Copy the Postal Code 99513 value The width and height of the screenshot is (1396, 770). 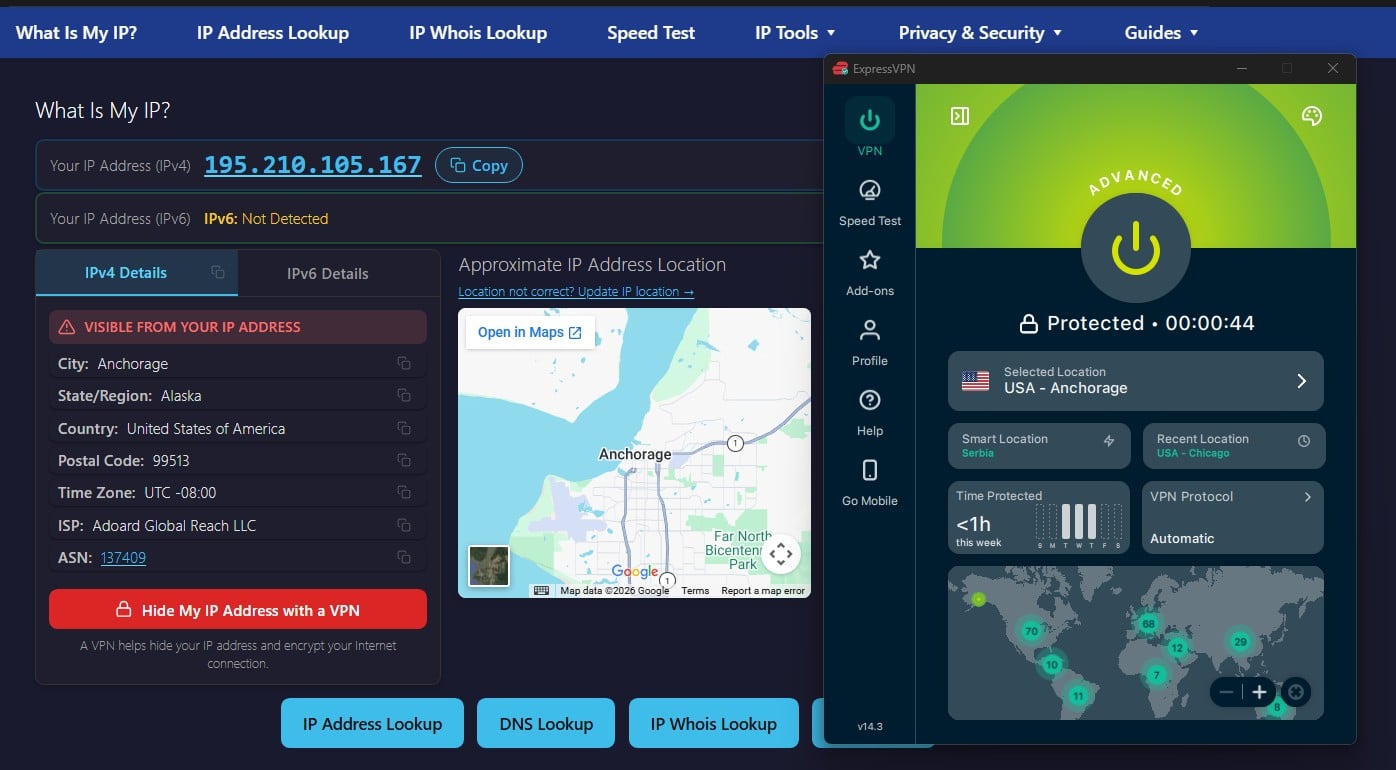pyautogui.click(x=404, y=461)
